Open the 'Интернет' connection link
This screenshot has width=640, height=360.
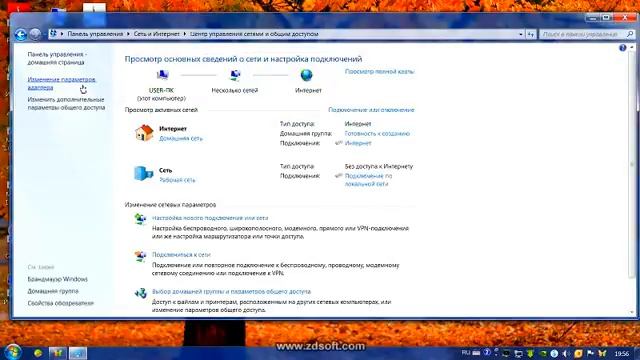coord(358,143)
